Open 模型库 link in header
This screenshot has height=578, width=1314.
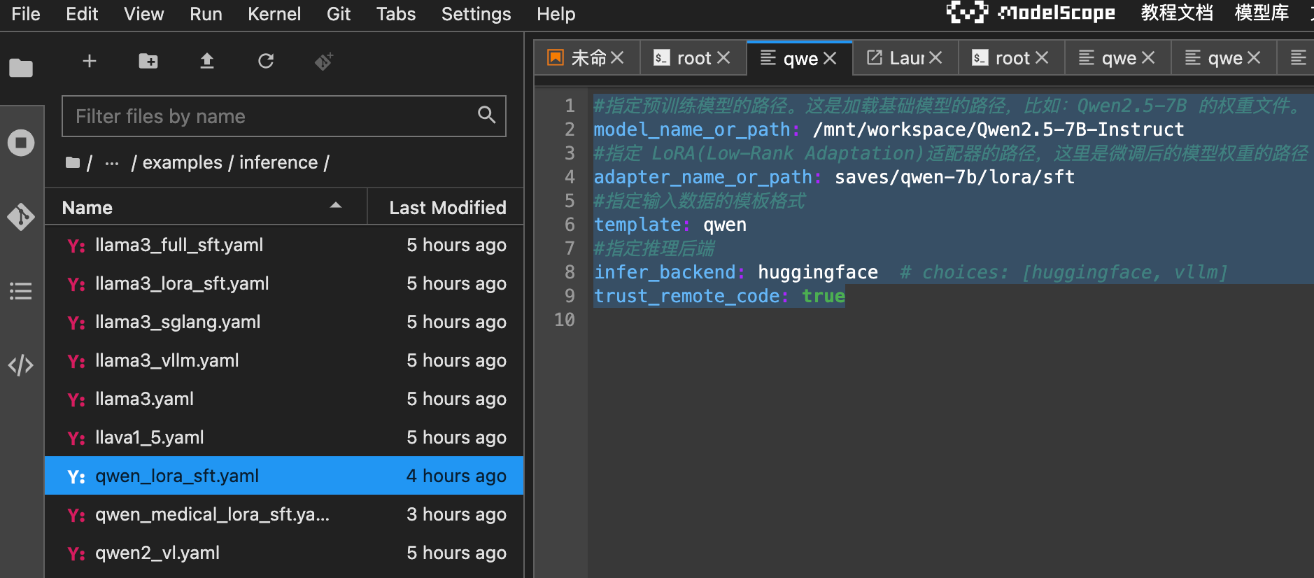pyautogui.click(x=1262, y=13)
